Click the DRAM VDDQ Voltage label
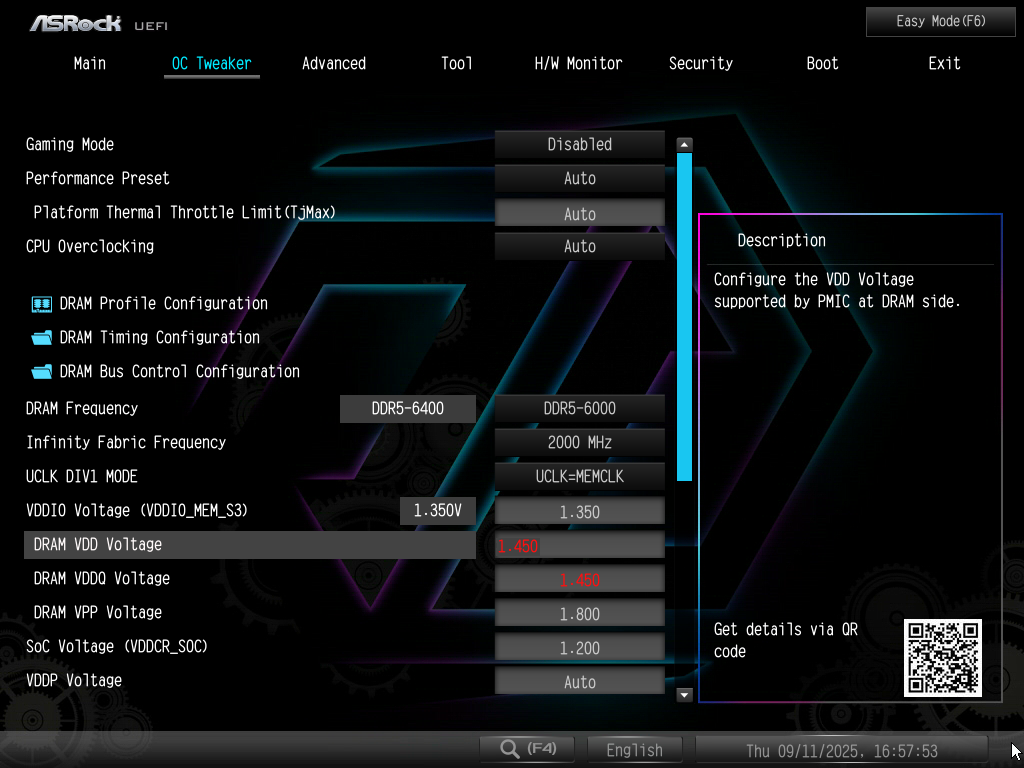Image resolution: width=1024 pixels, height=768 pixels. point(102,578)
